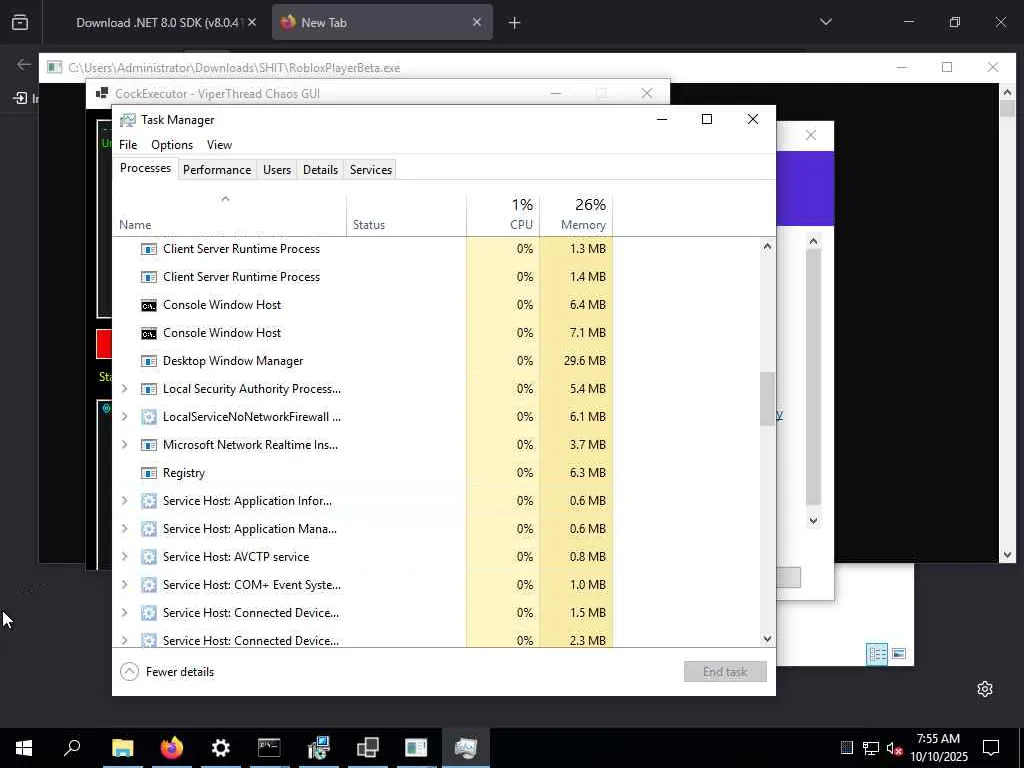Open Firefox from the taskbar
This screenshot has width=1024, height=768.
tap(172, 748)
